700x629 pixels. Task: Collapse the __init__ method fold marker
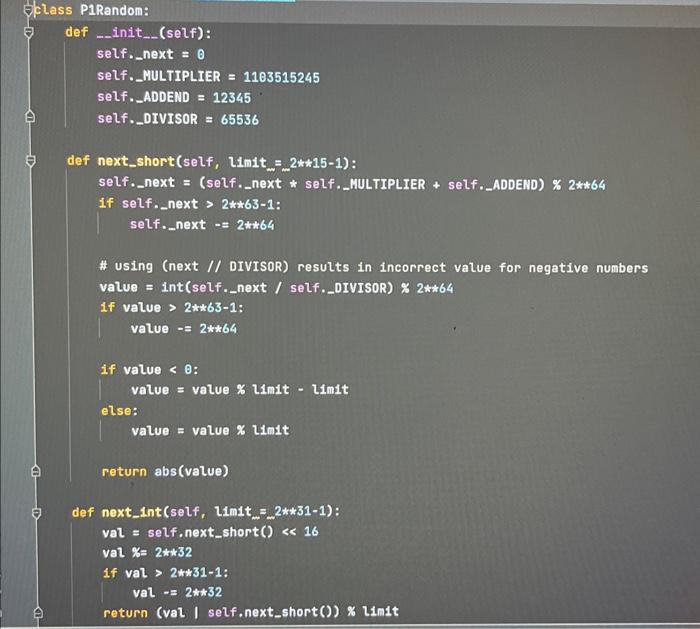click(x=29, y=32)
